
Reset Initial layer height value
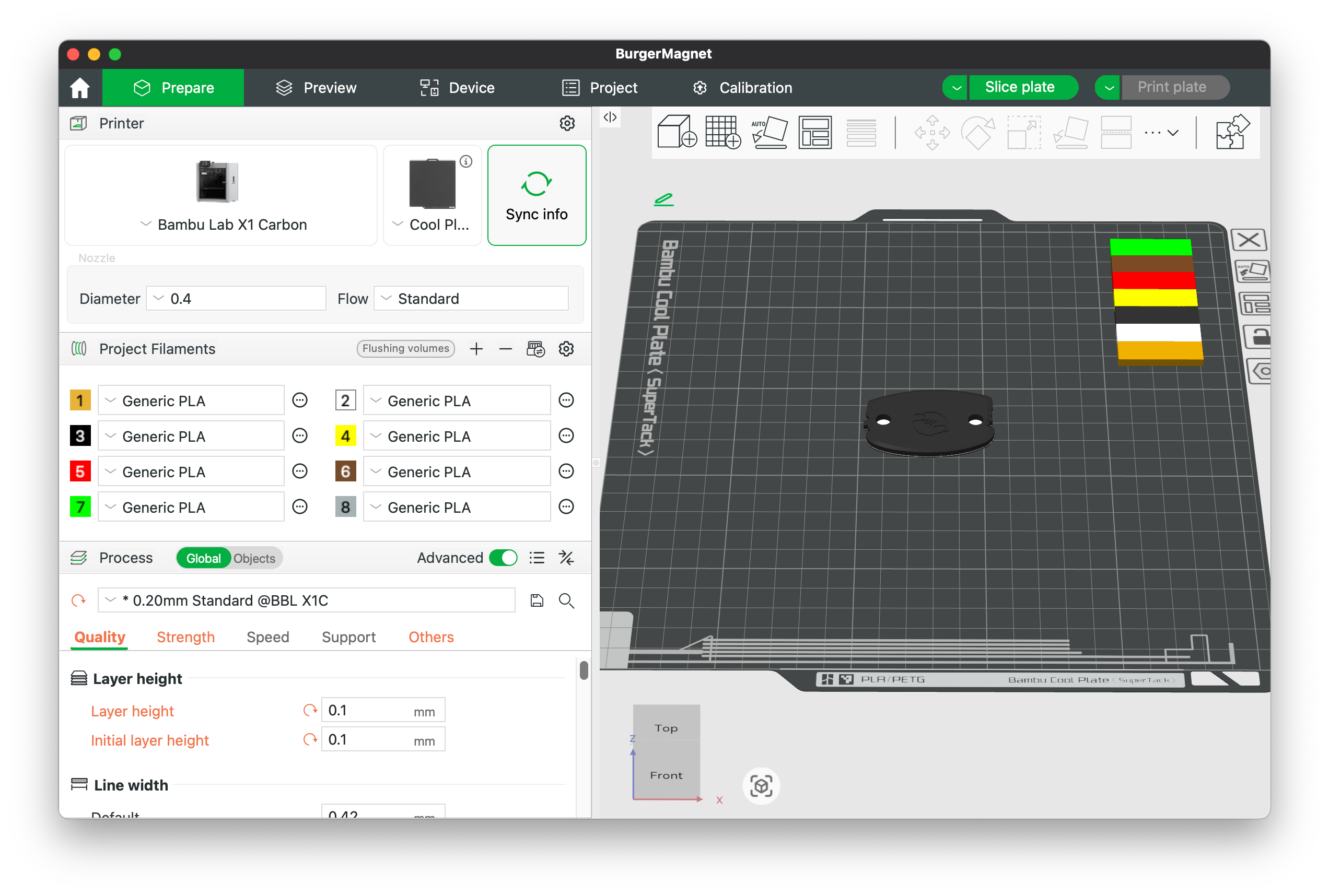[x=310, y=739]
